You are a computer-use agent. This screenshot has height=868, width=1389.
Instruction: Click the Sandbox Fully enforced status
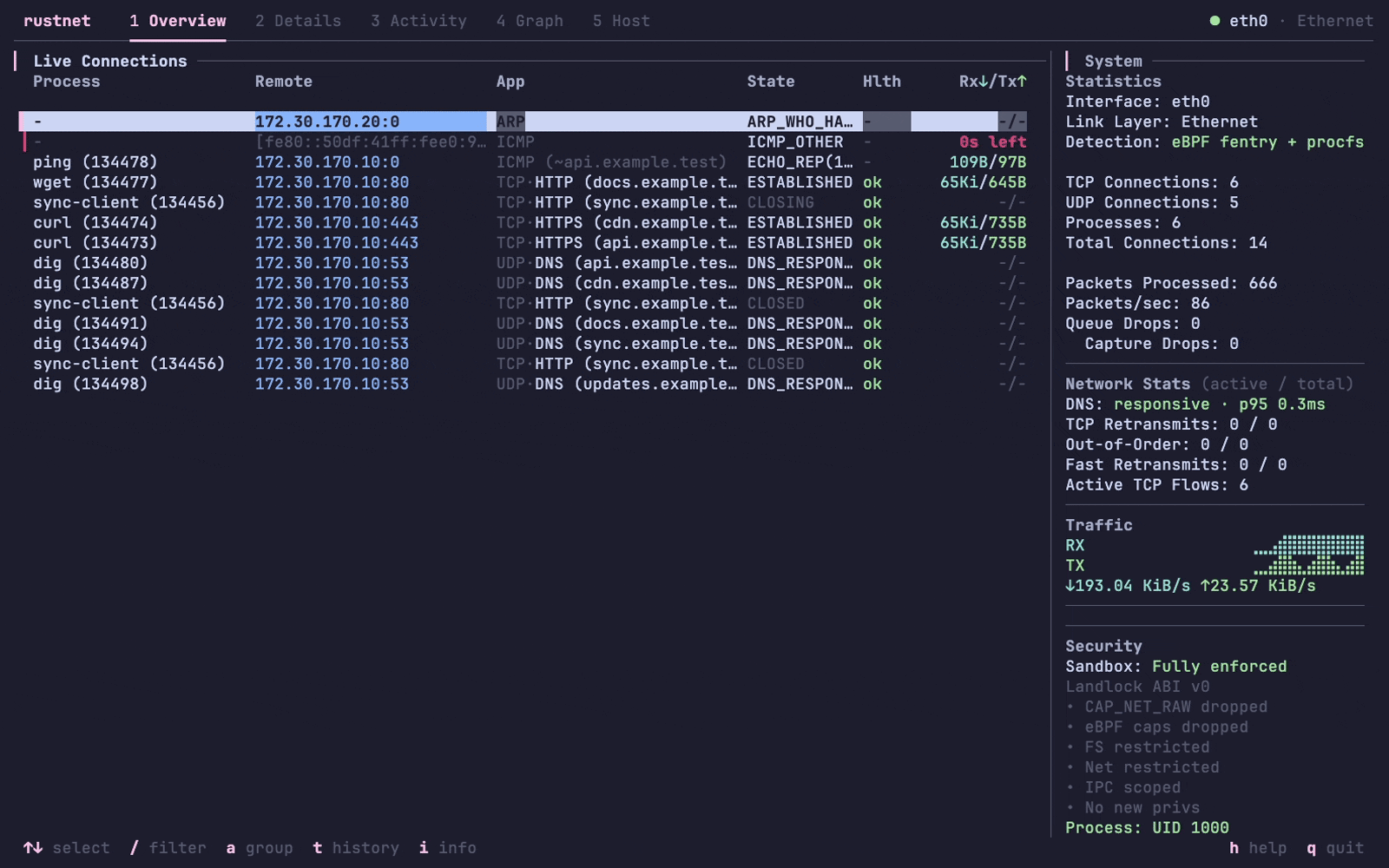click(x=1176, y=667)
